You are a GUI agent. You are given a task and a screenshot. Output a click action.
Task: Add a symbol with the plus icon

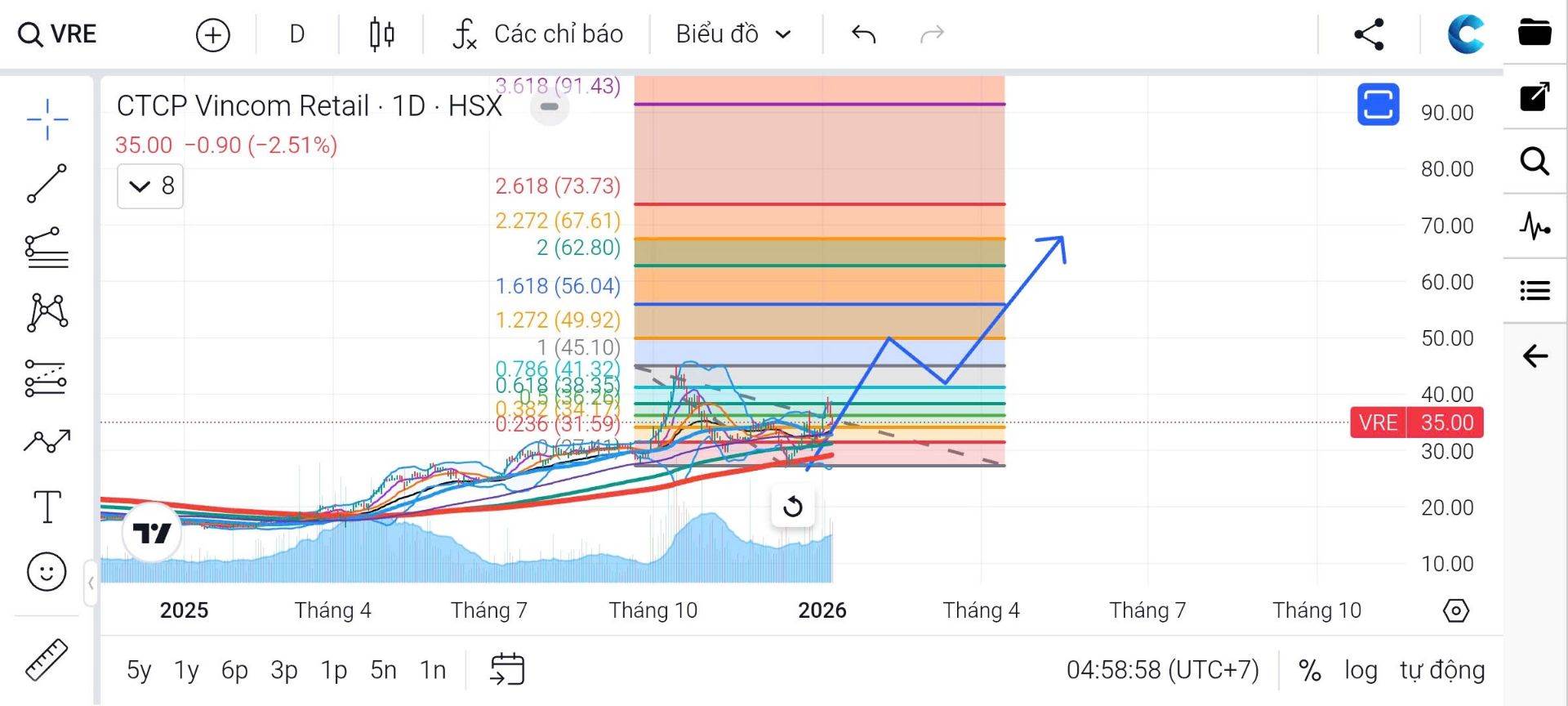[x=213, y=34]
